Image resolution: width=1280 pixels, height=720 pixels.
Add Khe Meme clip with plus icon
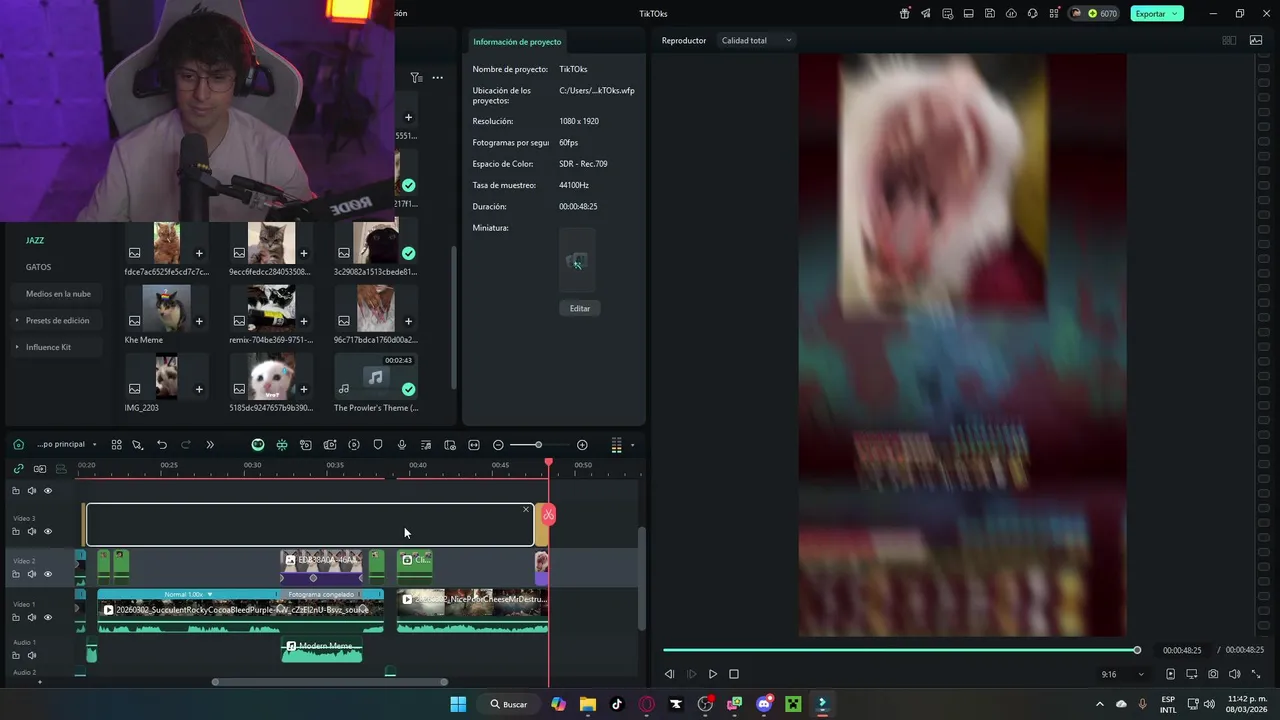[199, 321]
